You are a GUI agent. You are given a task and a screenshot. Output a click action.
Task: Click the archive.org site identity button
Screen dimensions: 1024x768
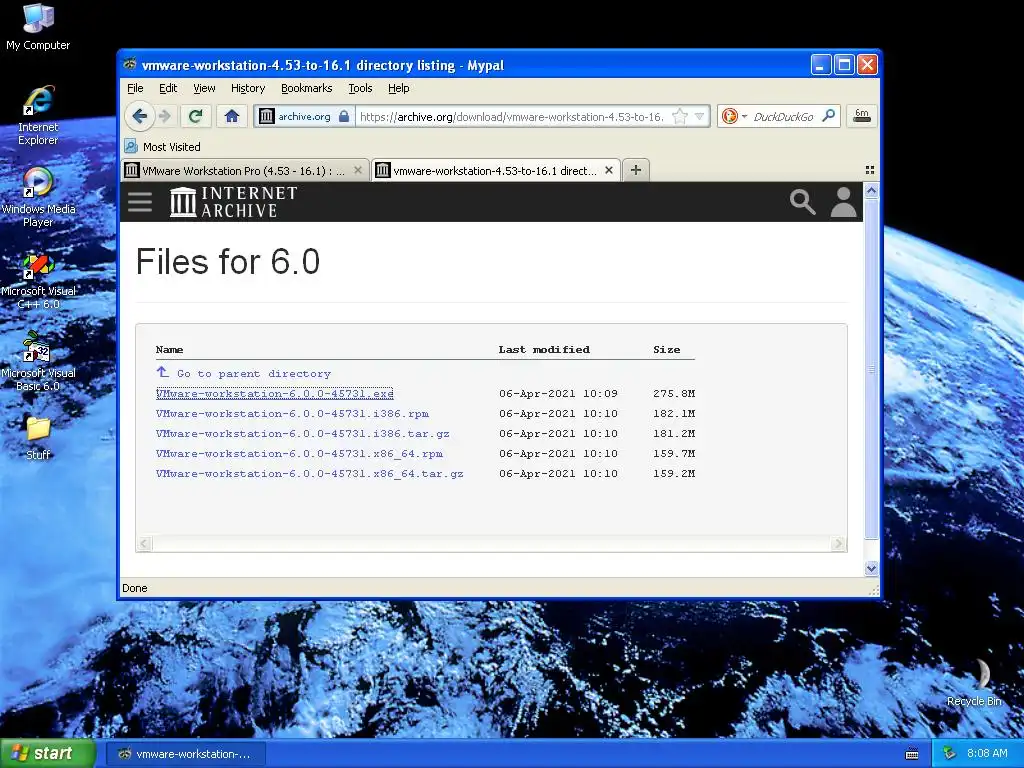[304, 116]
